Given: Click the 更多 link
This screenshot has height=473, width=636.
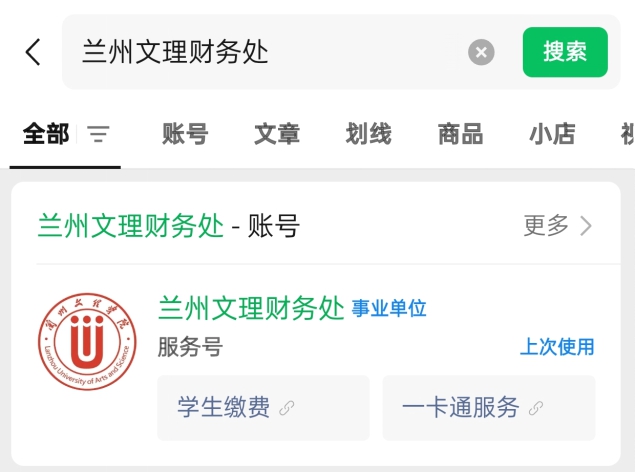Looking at the screenshot, I should pyautogui.click(x=546, y=225).
